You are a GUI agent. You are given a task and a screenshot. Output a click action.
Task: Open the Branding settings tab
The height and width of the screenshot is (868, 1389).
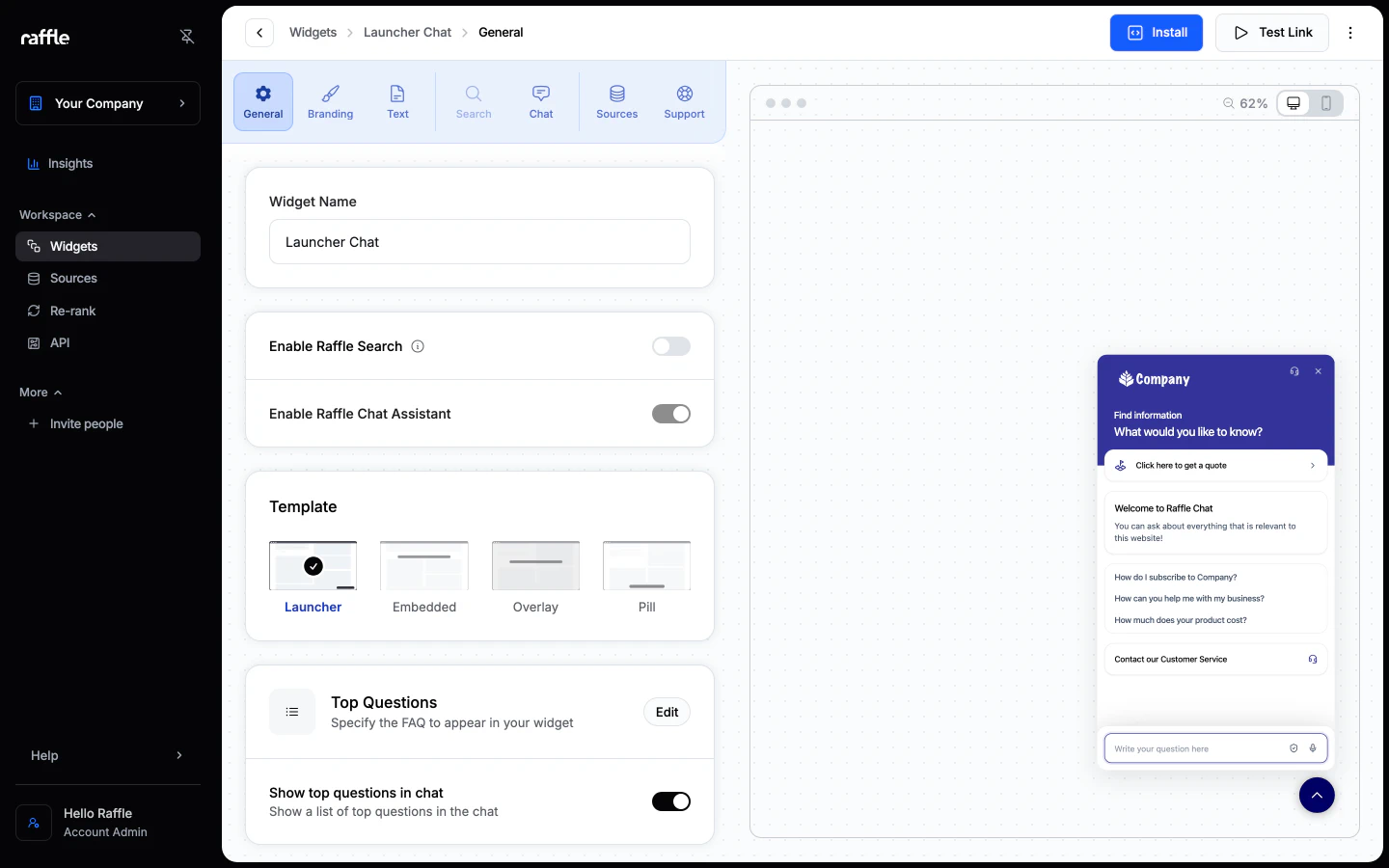click(330, 101)
